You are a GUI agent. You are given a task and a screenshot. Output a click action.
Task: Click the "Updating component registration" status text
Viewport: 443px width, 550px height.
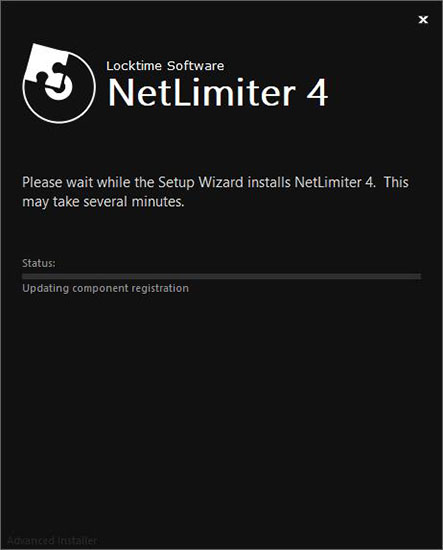106,289
